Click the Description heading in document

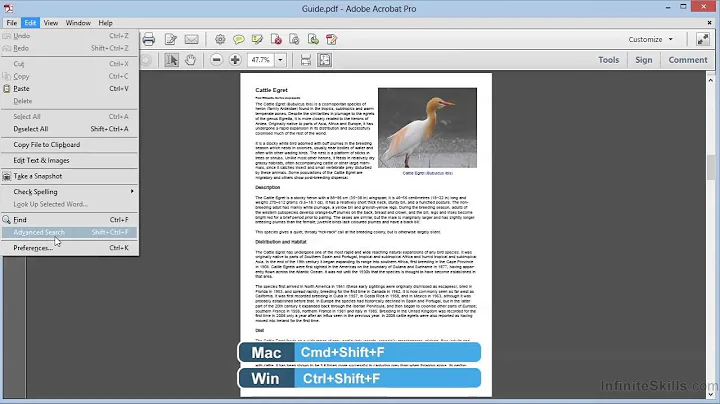268,187
